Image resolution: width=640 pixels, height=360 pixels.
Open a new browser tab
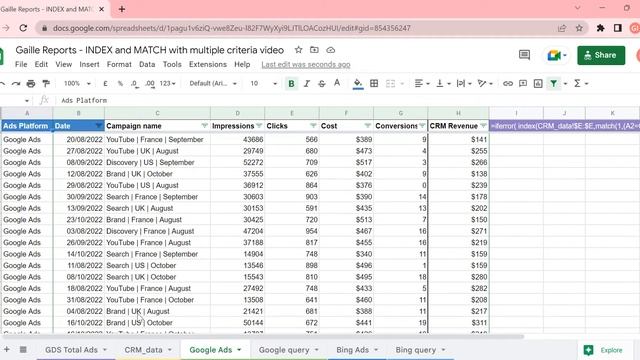tap(122, 9)
